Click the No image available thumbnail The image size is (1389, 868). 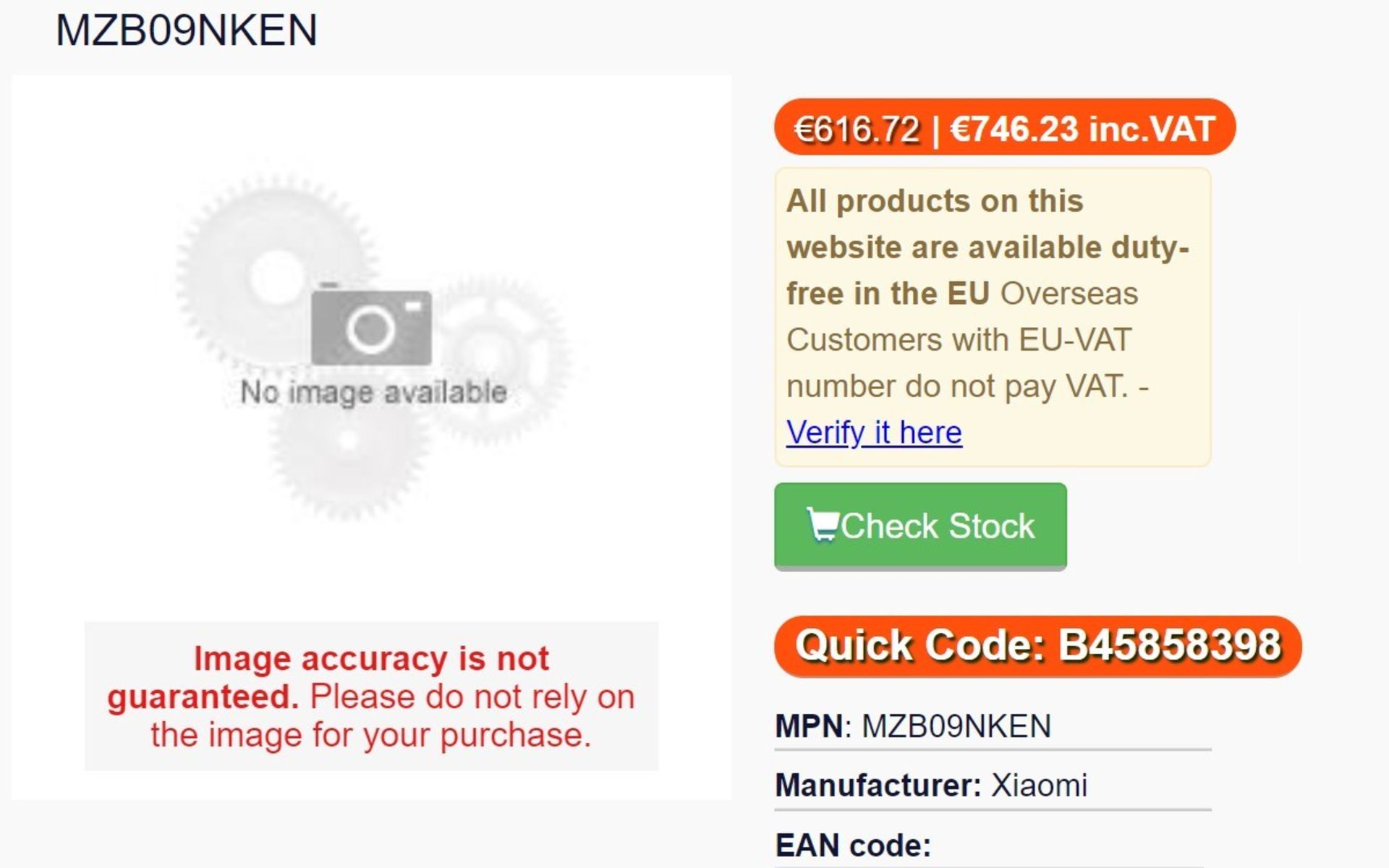click(371, 347)
